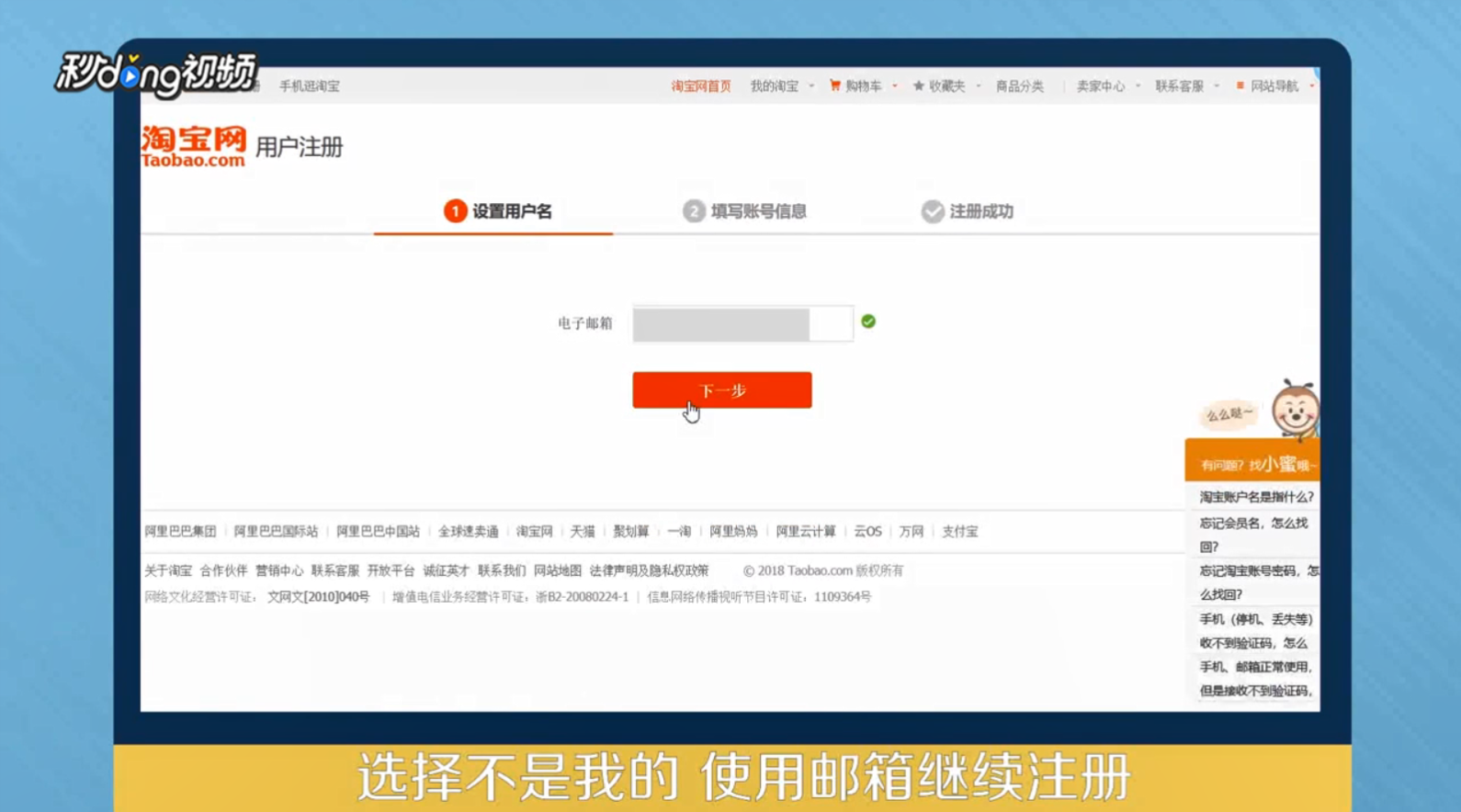Click the shopping cart icon in top navigation
Viewport: 1461px width, 812px height.
coord(834,85)
